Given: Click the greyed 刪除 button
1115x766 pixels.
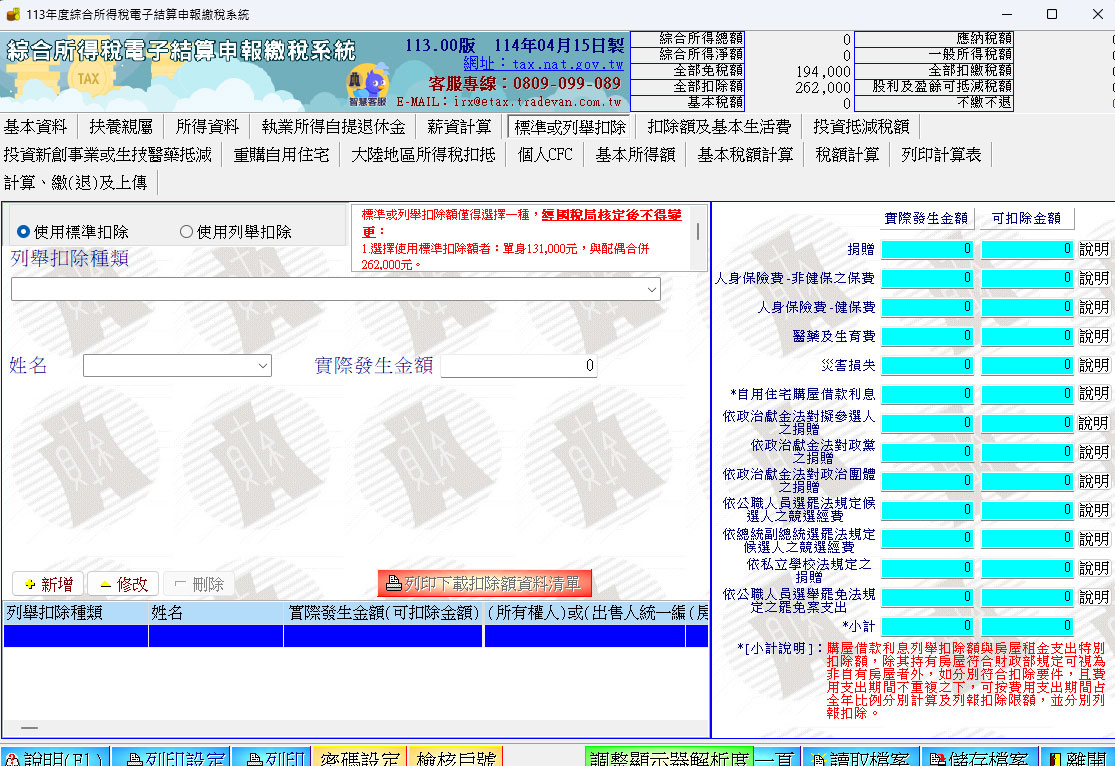Looking at the screenshot, I should (x=198, y=584).
